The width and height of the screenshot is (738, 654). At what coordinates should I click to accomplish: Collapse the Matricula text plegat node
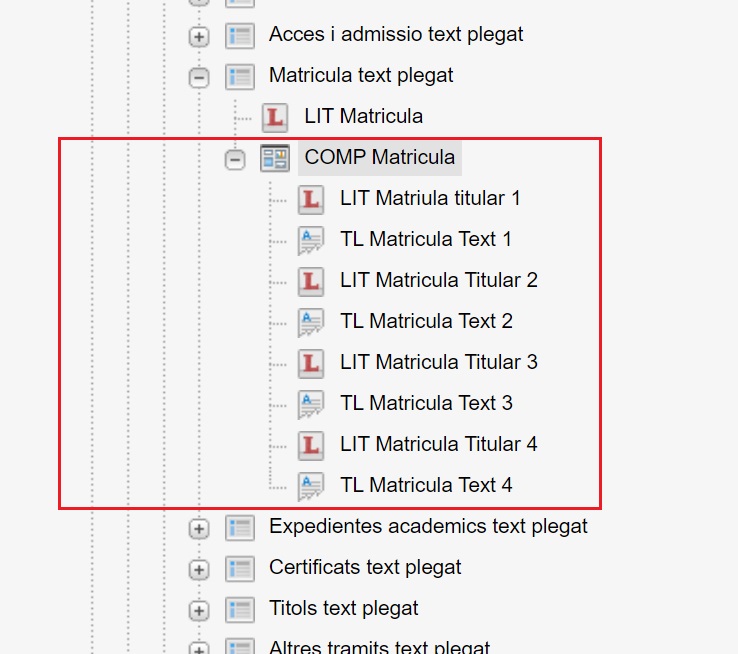click(199, 78)
